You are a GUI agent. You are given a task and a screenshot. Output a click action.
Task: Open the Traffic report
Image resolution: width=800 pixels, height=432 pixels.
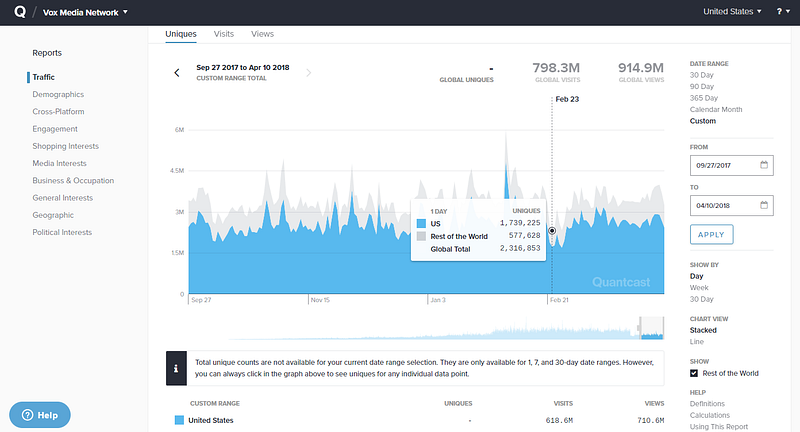pyautogui.click(x=43, y=77)
